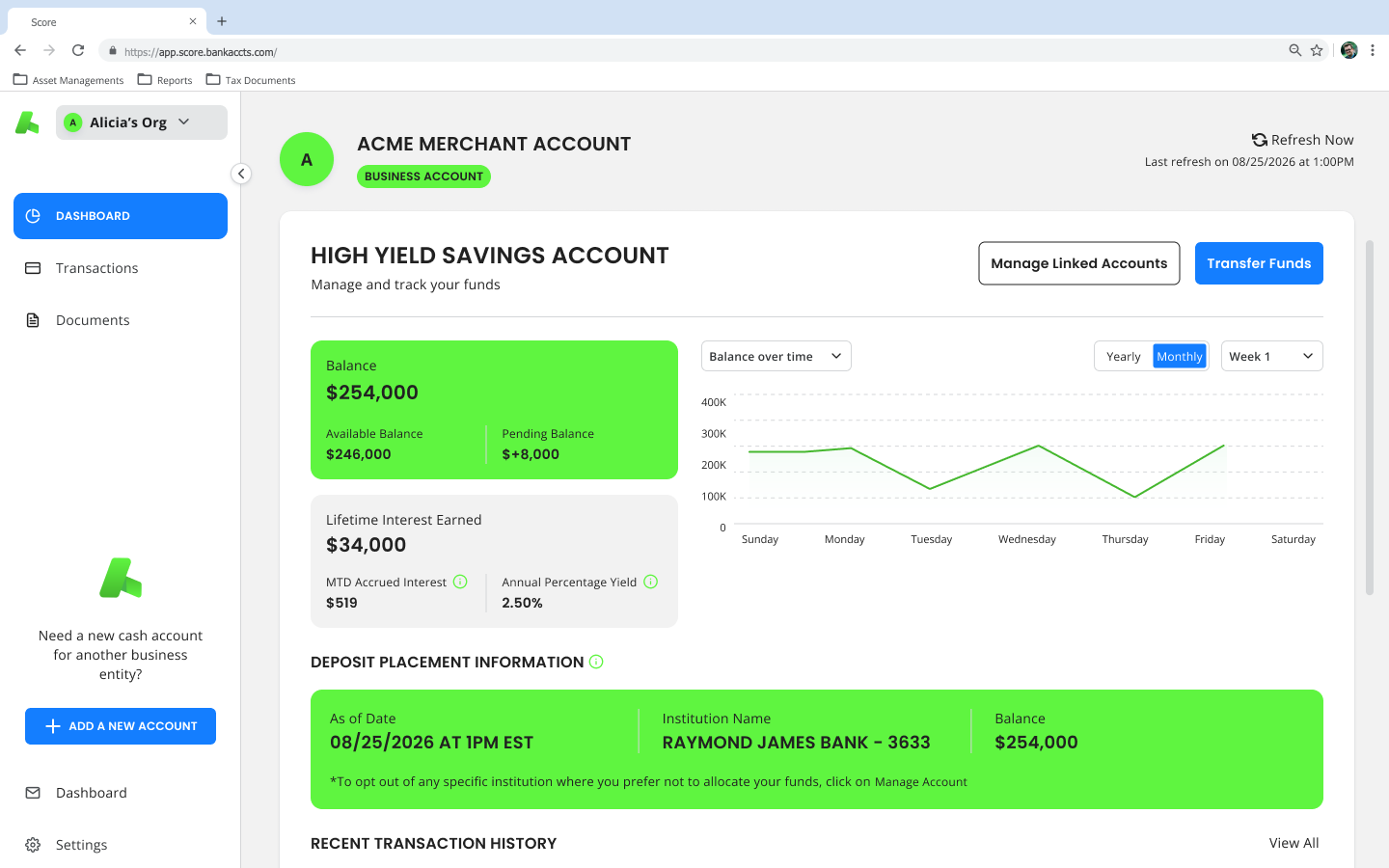Click the Friday label on chart axis

pos(1210,539)
